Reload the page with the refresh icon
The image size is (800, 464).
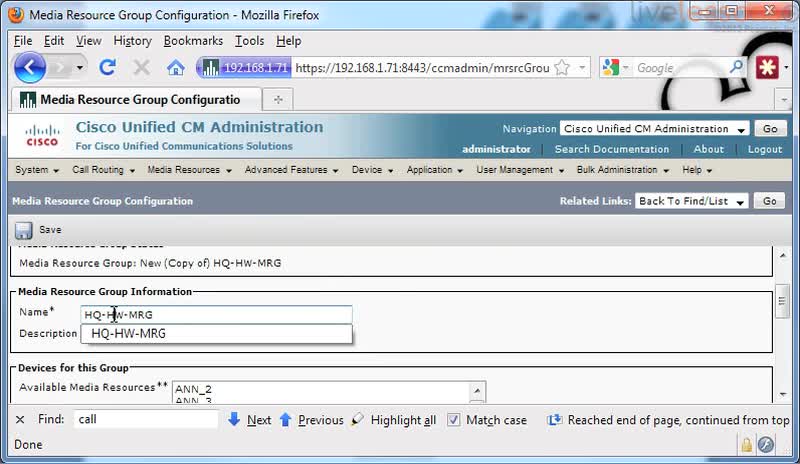[107, 67]
